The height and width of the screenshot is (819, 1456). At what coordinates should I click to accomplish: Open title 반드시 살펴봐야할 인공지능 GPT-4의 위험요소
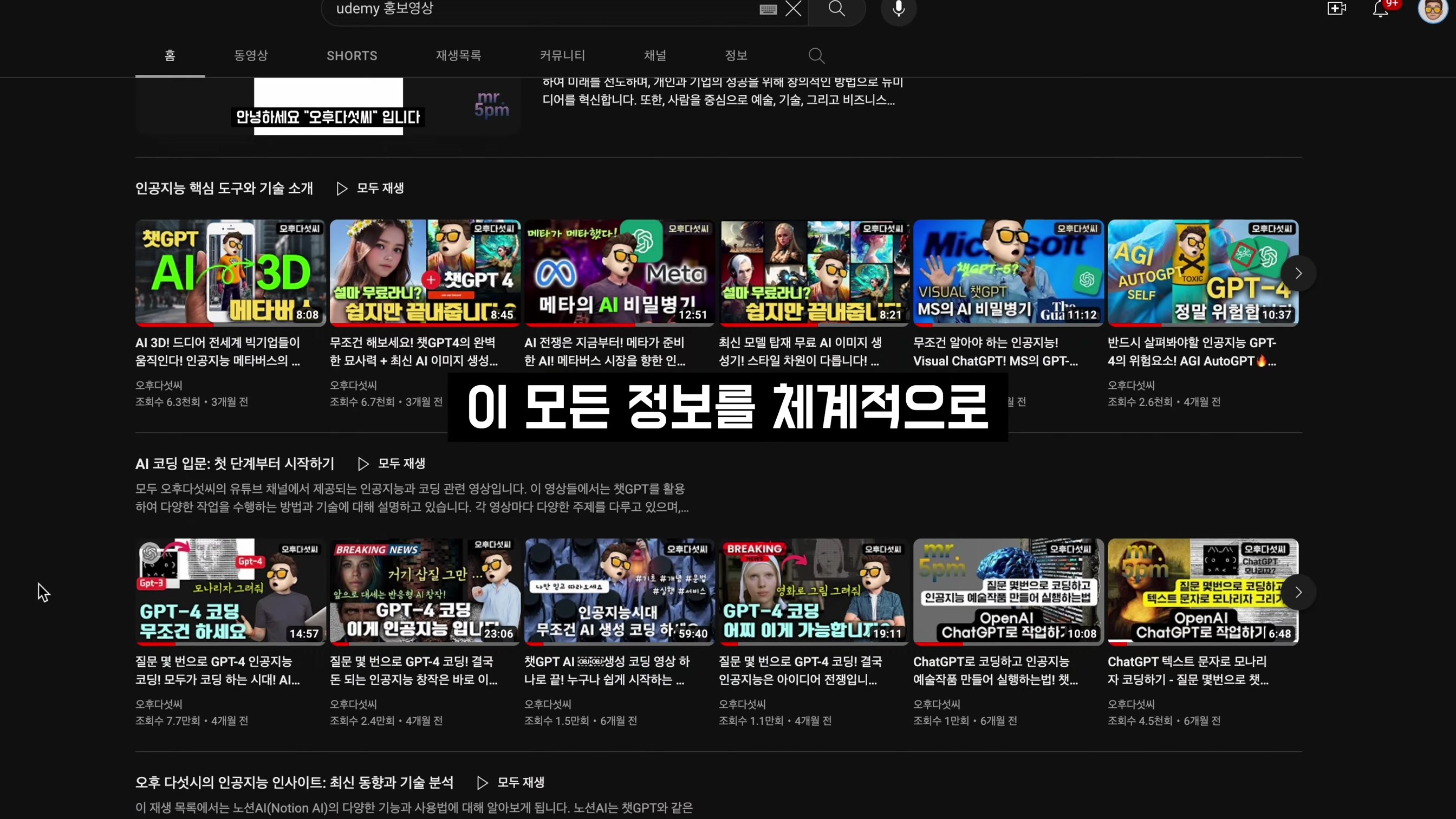1192,352
